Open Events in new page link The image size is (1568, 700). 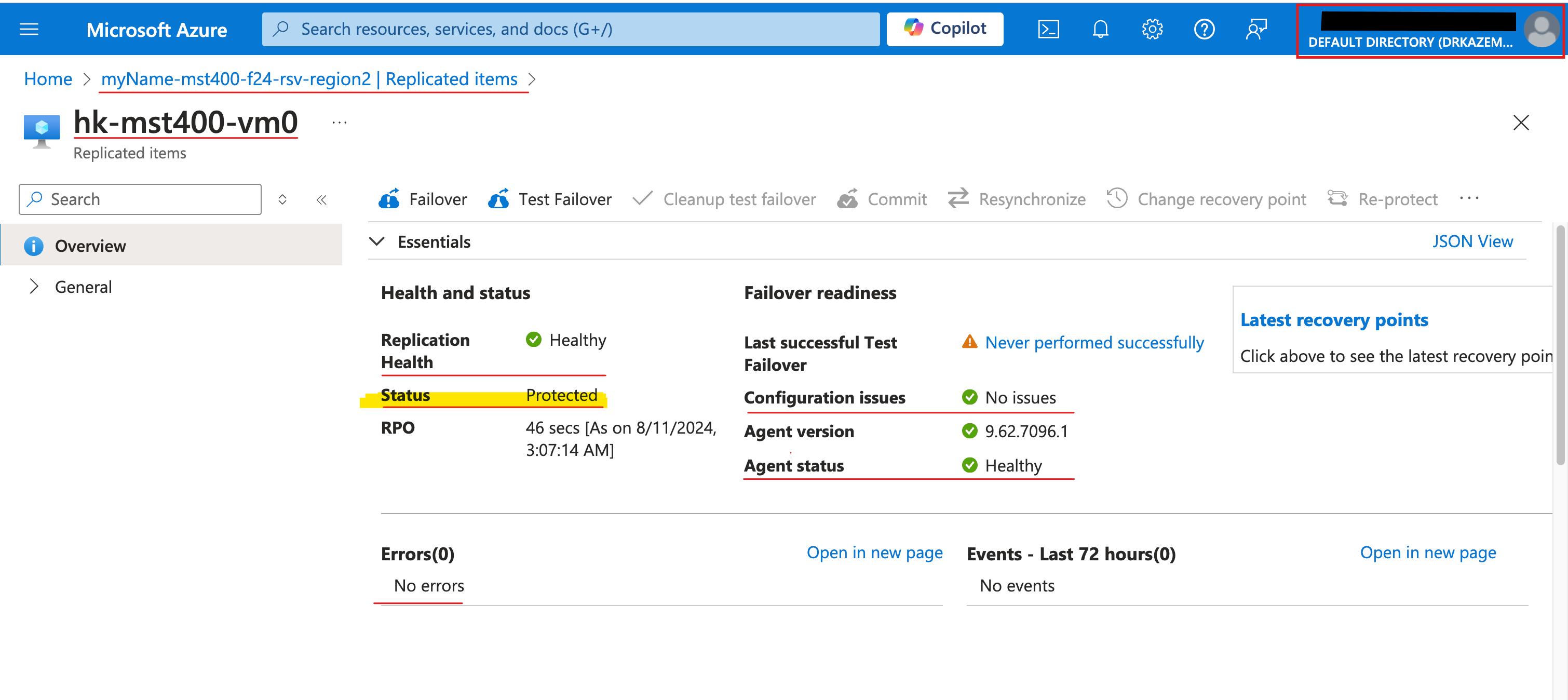click(1427, 552)
